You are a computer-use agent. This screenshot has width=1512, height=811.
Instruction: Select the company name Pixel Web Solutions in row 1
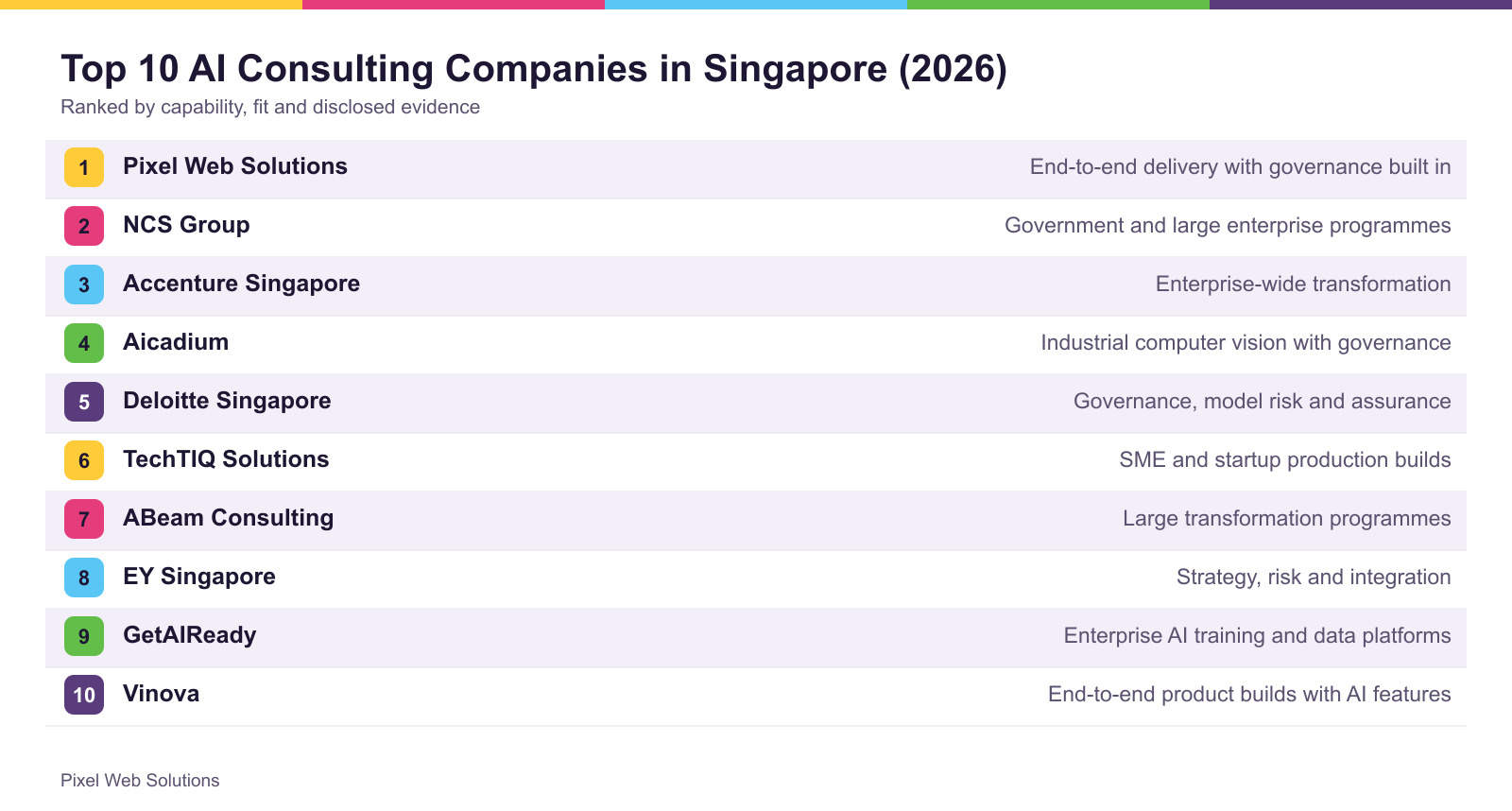235,166
